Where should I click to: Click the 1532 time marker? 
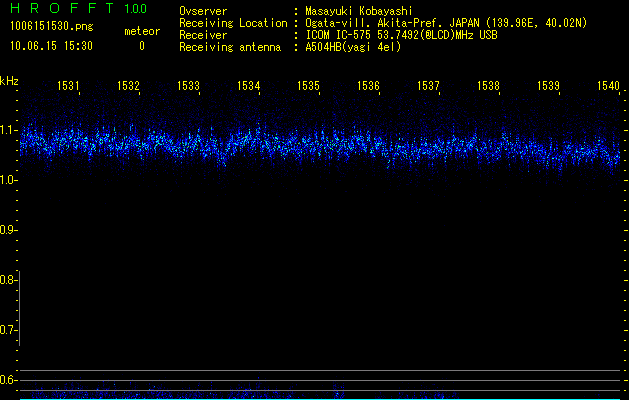[128, 86]
